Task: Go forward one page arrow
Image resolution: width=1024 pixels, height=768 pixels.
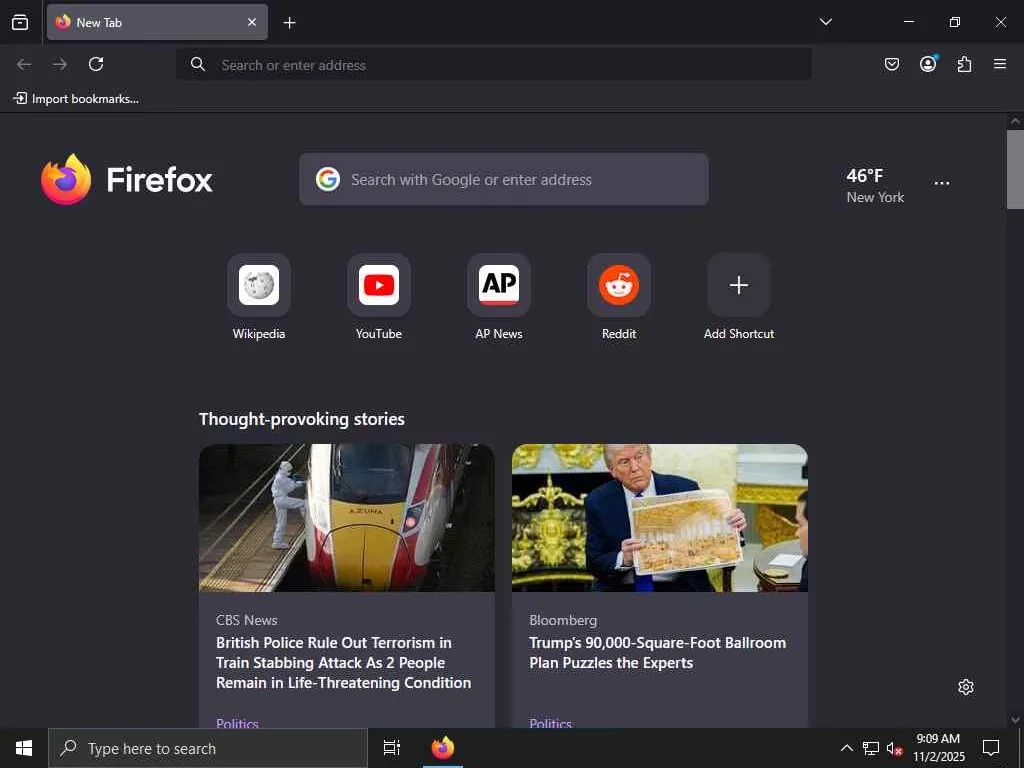Action: click(60, 64)
